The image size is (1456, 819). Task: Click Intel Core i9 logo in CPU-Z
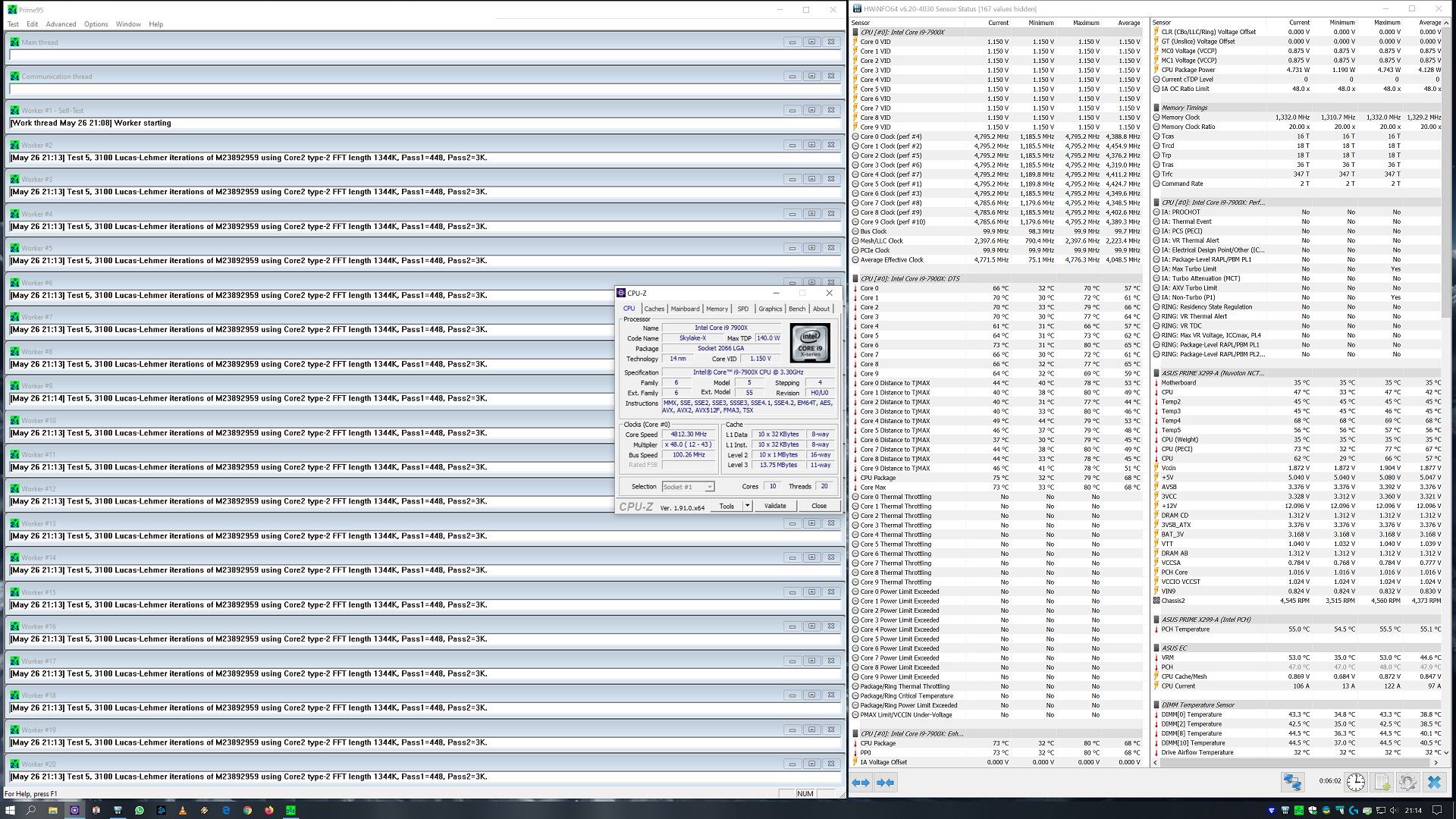(x=809, y=343)
